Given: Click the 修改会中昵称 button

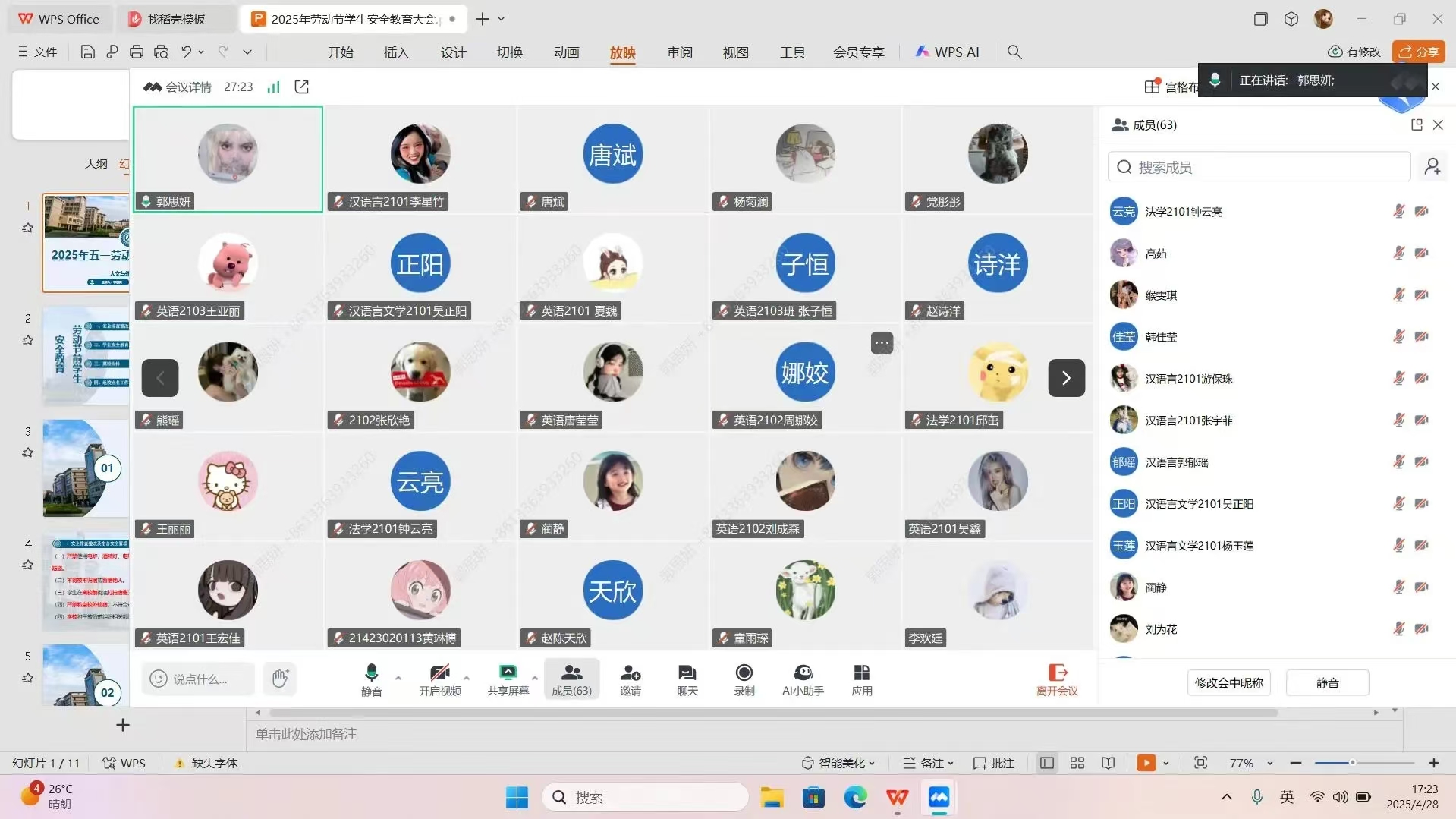Looking at the screenshot, I should click(x=1228, y=682).
